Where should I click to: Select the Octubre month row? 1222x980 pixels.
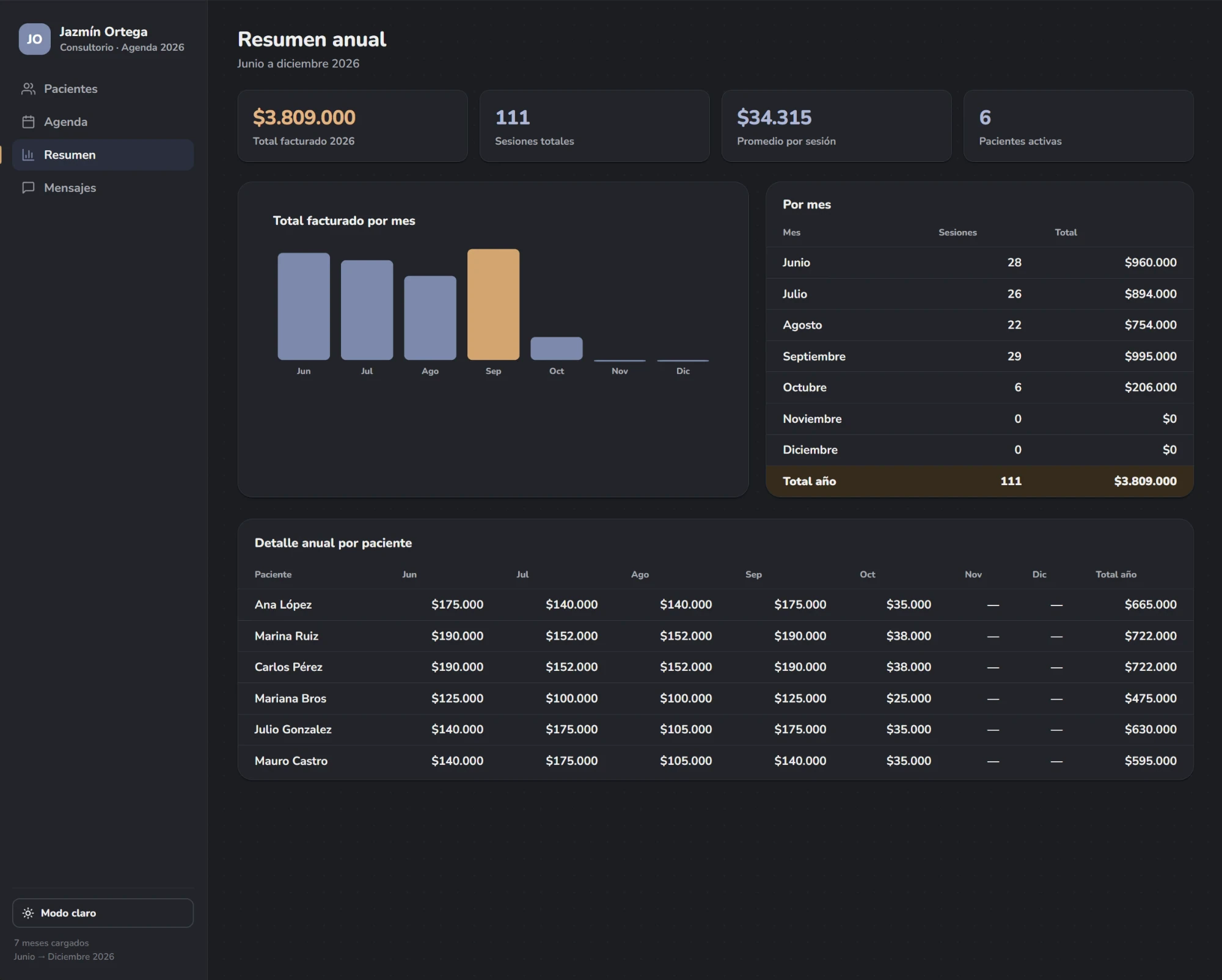coord(979,387)
